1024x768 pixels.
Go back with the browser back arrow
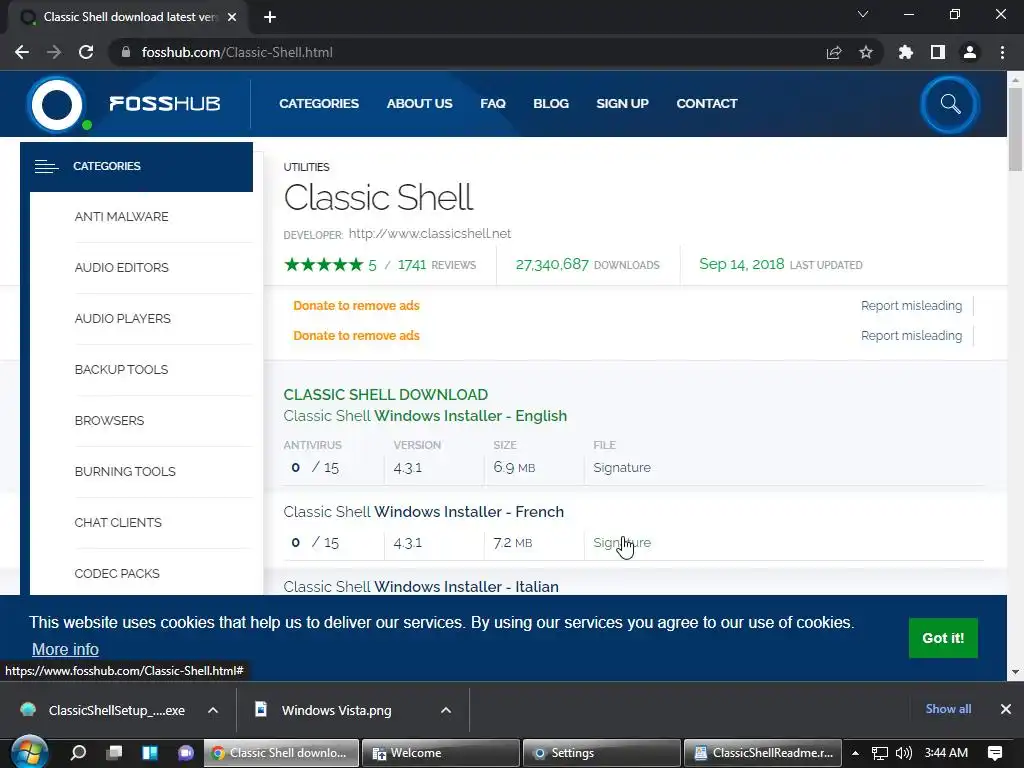(x=22, y=52)
